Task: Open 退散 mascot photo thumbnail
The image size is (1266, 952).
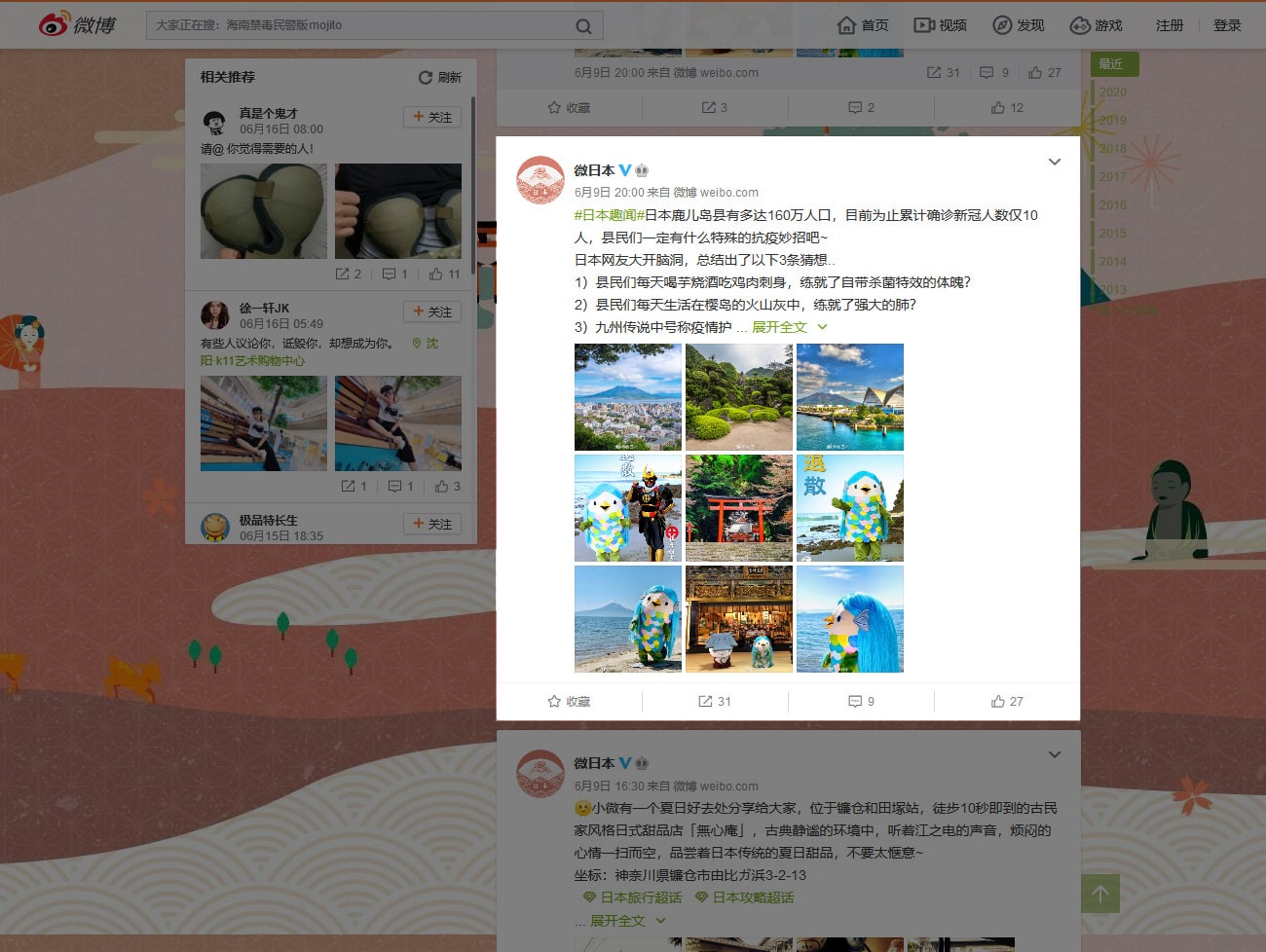Action: click(x=850, y=508)
